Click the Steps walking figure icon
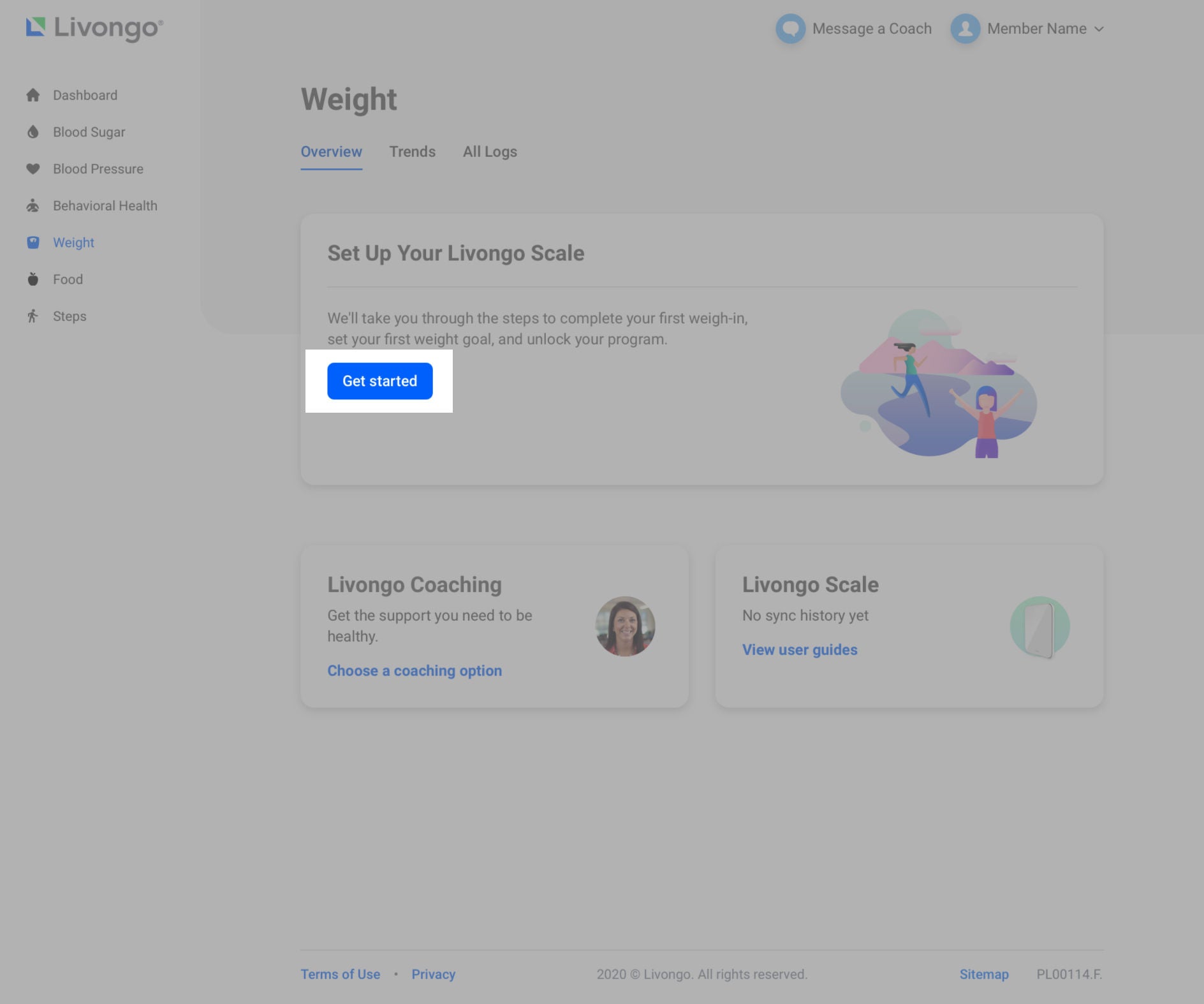This screenshot has height=1004, width=1204. [x=33, y=316]
